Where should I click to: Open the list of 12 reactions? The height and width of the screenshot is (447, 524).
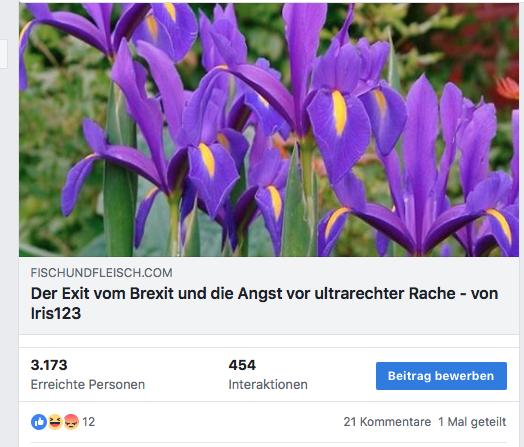[x=89, y=422]
